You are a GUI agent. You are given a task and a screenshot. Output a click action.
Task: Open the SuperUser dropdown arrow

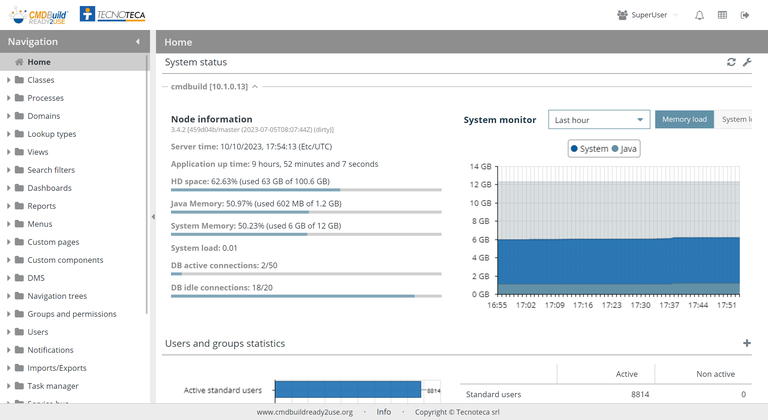coord(676,15)
